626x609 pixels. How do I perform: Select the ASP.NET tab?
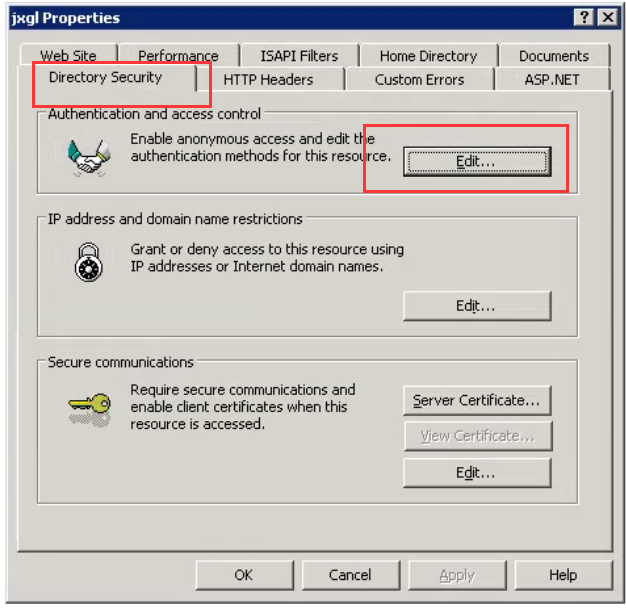(551, 80)
